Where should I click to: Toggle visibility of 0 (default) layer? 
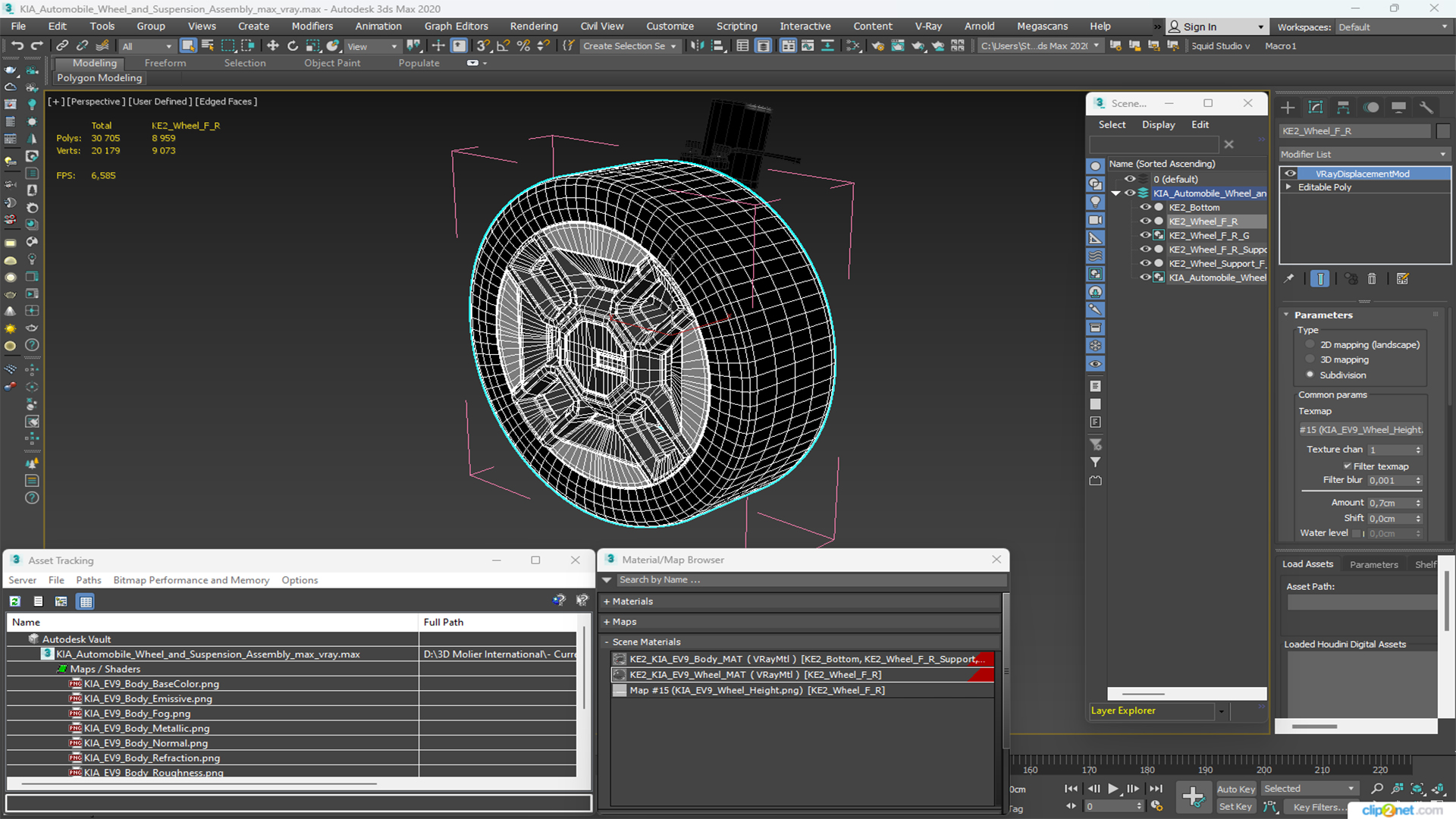[1130, 179]
